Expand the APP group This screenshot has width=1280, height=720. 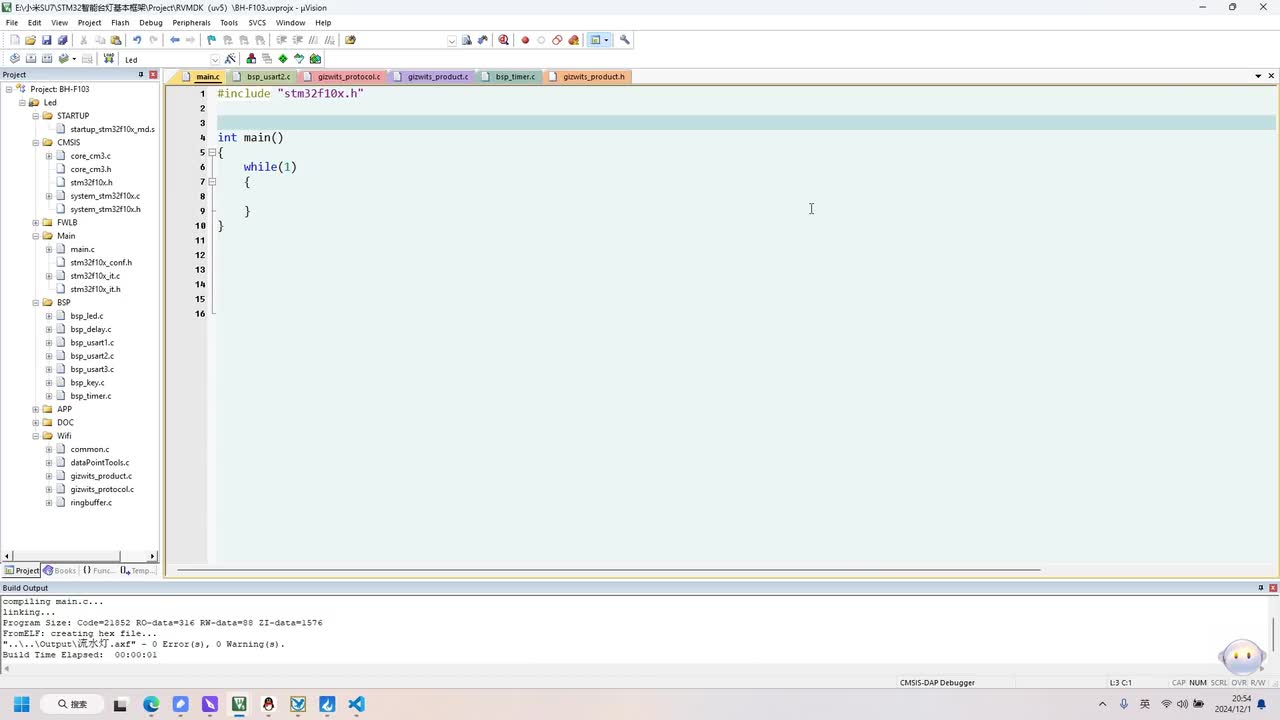coord(36,409)
